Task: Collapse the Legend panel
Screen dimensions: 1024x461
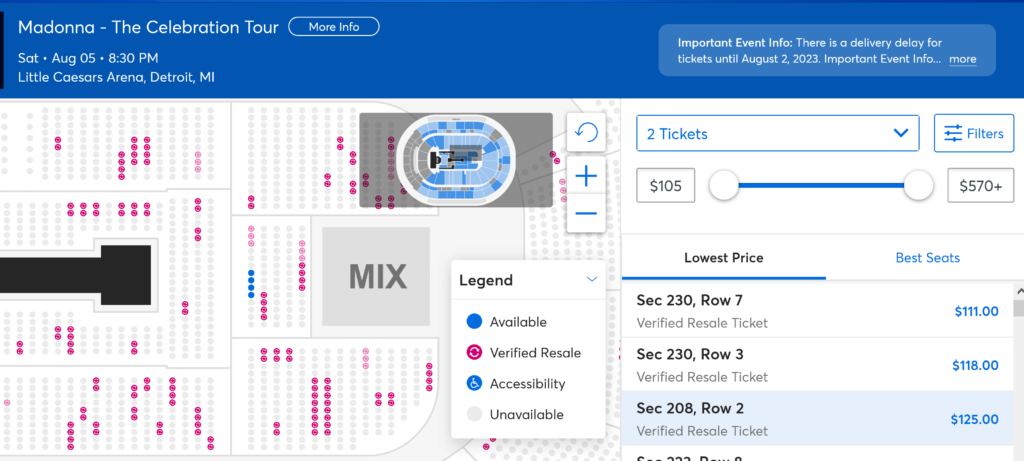Action: pos(592,280)
